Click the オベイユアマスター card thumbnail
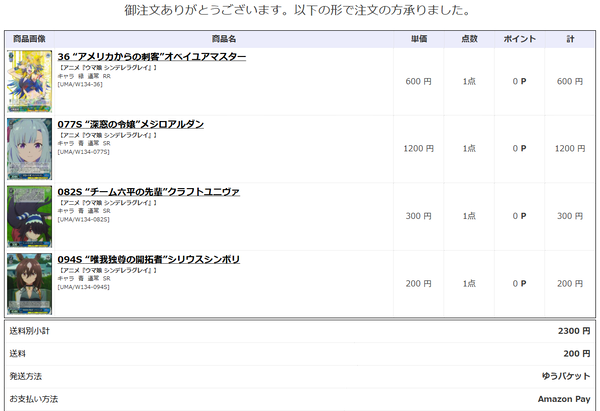Viewport: 600px width, 411px height. pyautogui.click(x=29, y=81)
